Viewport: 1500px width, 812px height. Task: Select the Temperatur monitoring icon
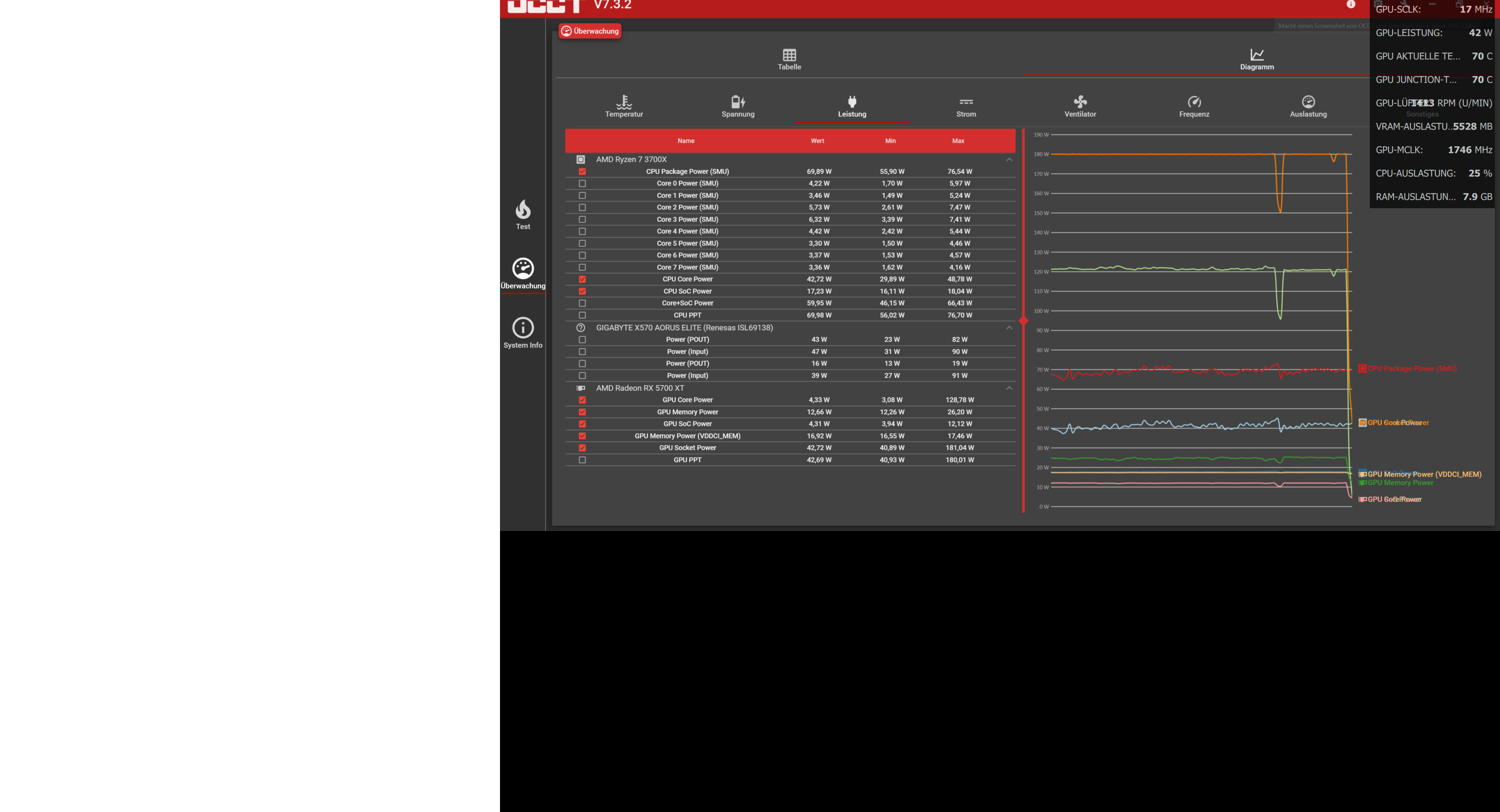623,106
